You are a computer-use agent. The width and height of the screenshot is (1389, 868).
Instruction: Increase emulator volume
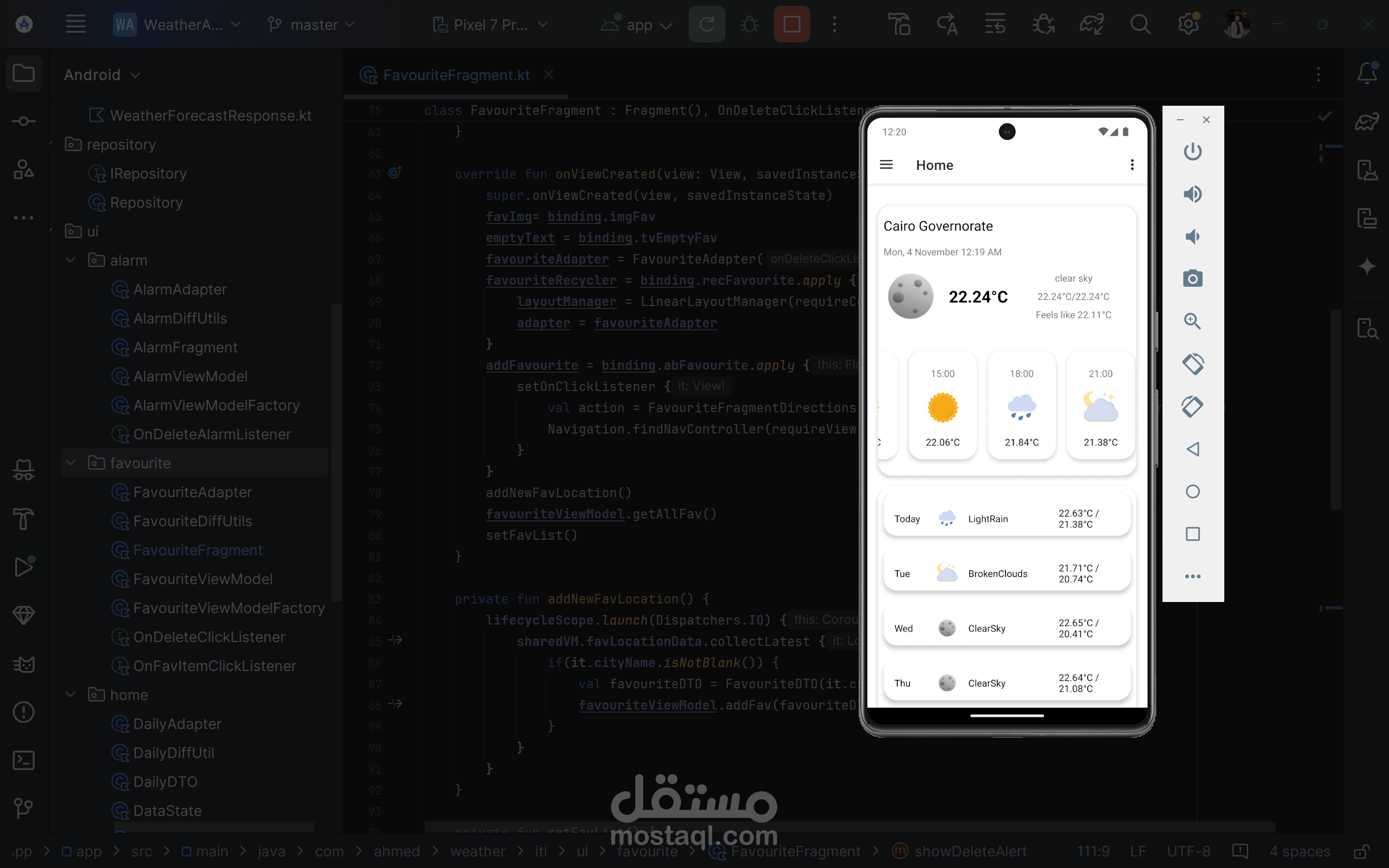pyautogui.click(x=1193, y=194)
